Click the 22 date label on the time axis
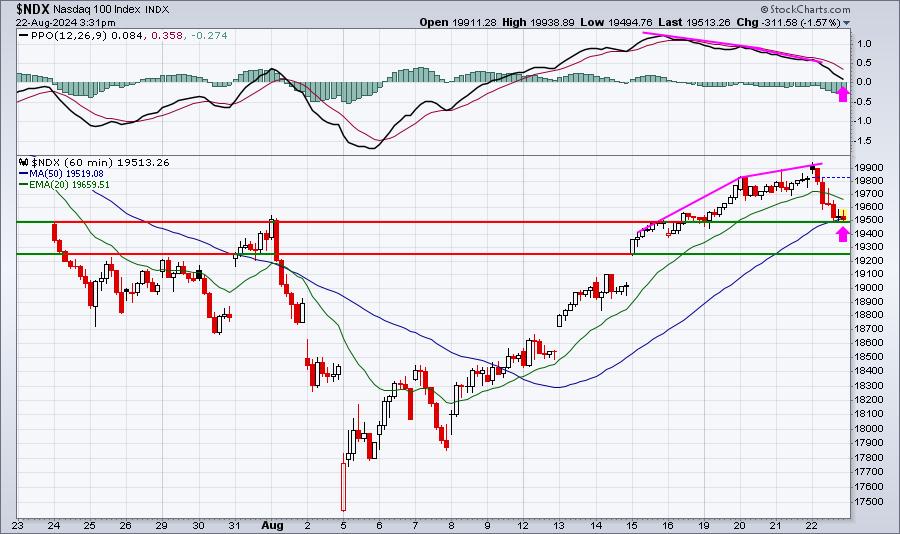Viewport: 900px width, 534px height. [x=811, y=525]
